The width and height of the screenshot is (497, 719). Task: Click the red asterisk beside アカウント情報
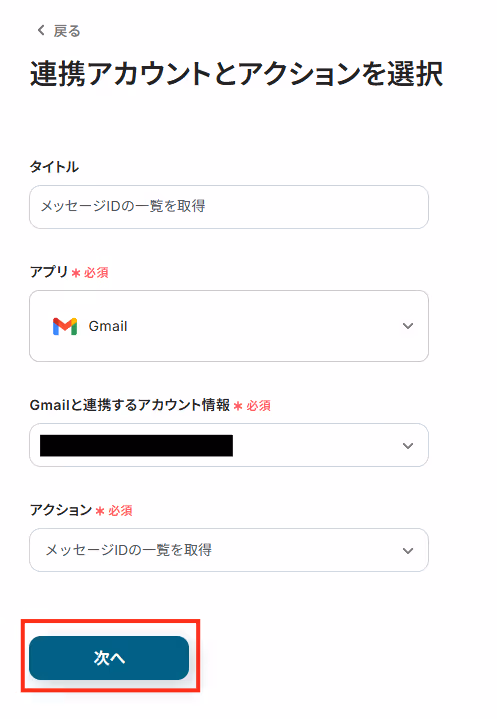[238, 406]
